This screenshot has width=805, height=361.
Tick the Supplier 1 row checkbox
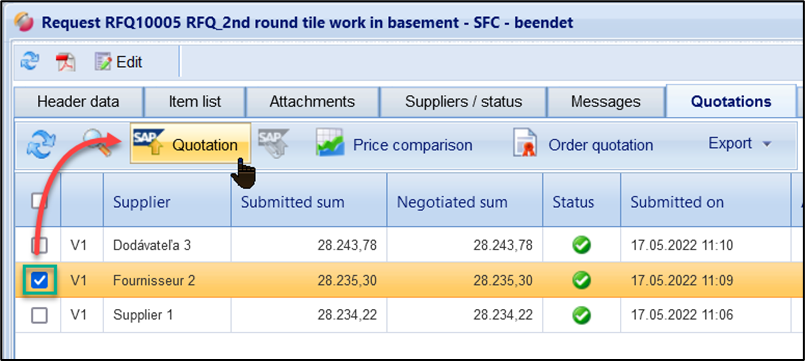click(39, 315)
